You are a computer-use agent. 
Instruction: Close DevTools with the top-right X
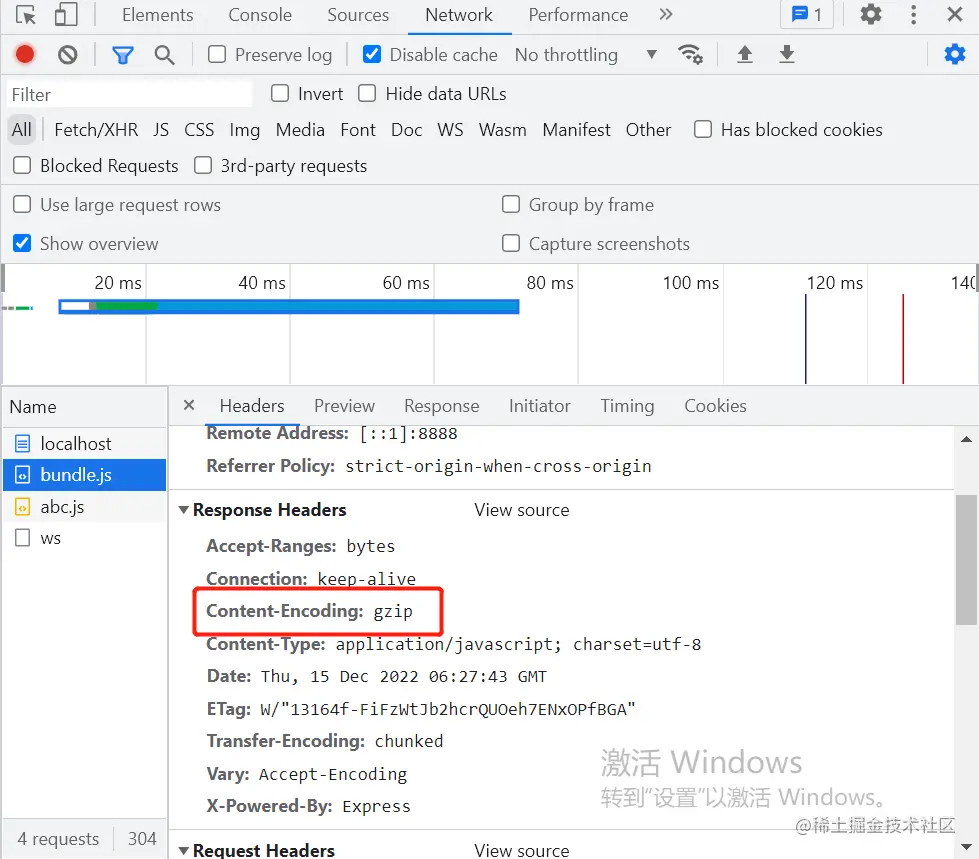[x=955, y=14]
